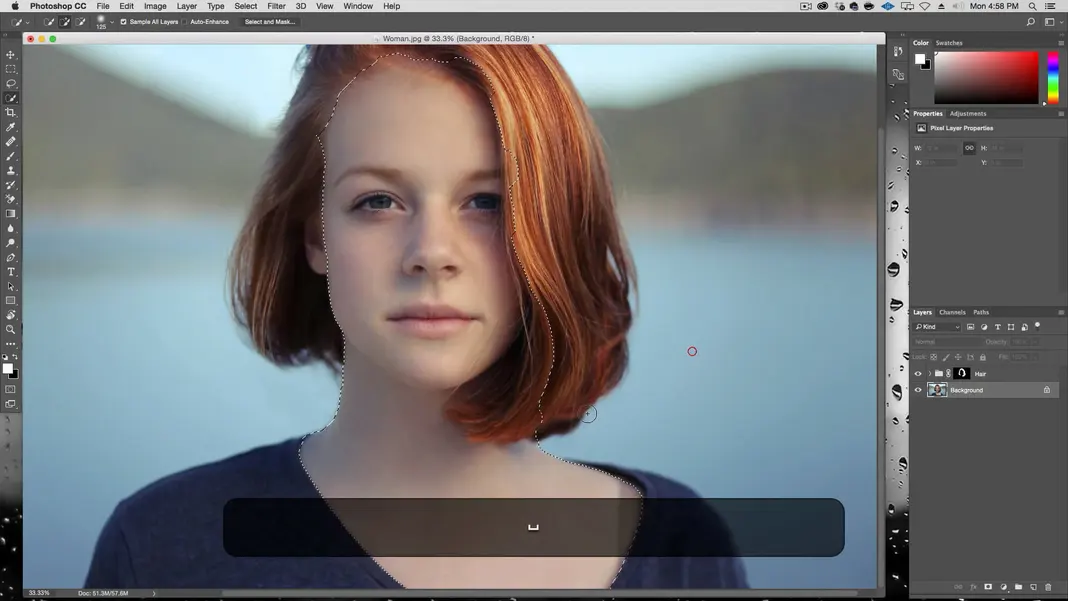The height and width of the screenshot is (601, 1068).
Task: Click hue spectrum slider in Color panel
Action: 1053,78
